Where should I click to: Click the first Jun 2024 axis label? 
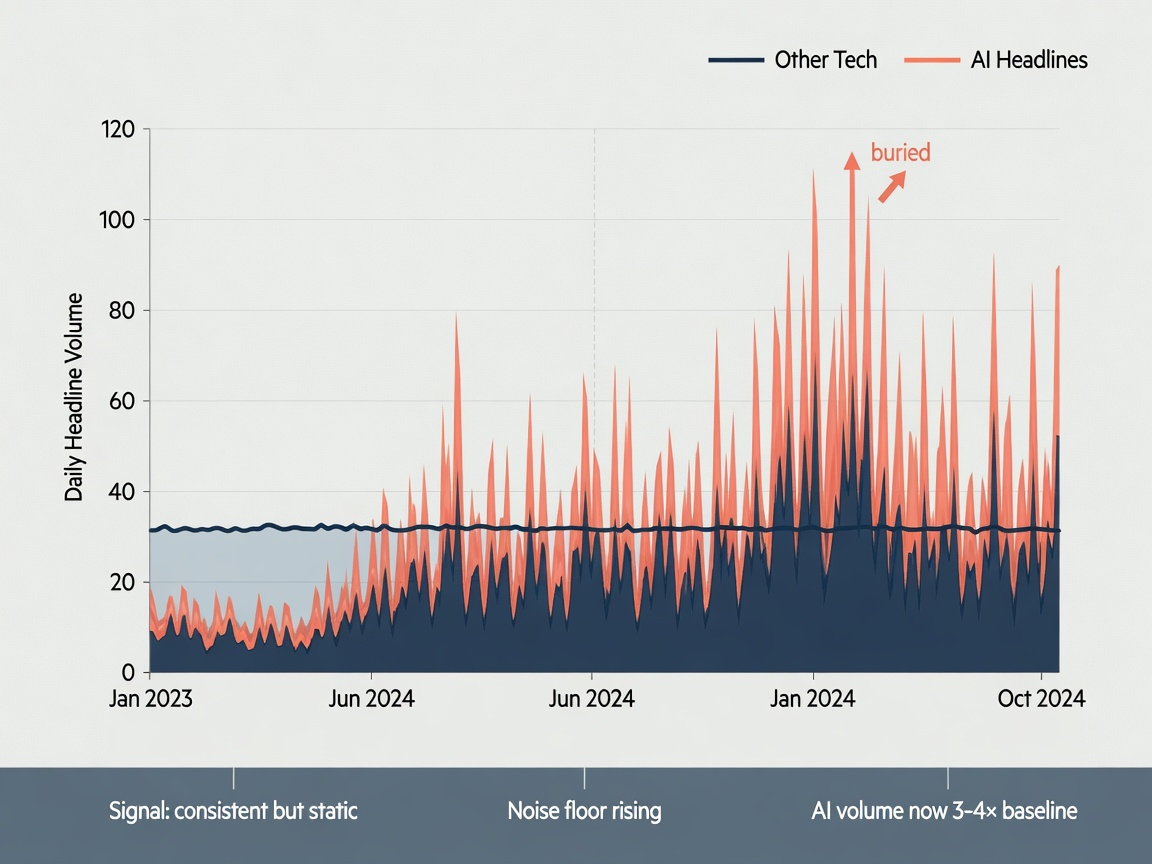371,698
